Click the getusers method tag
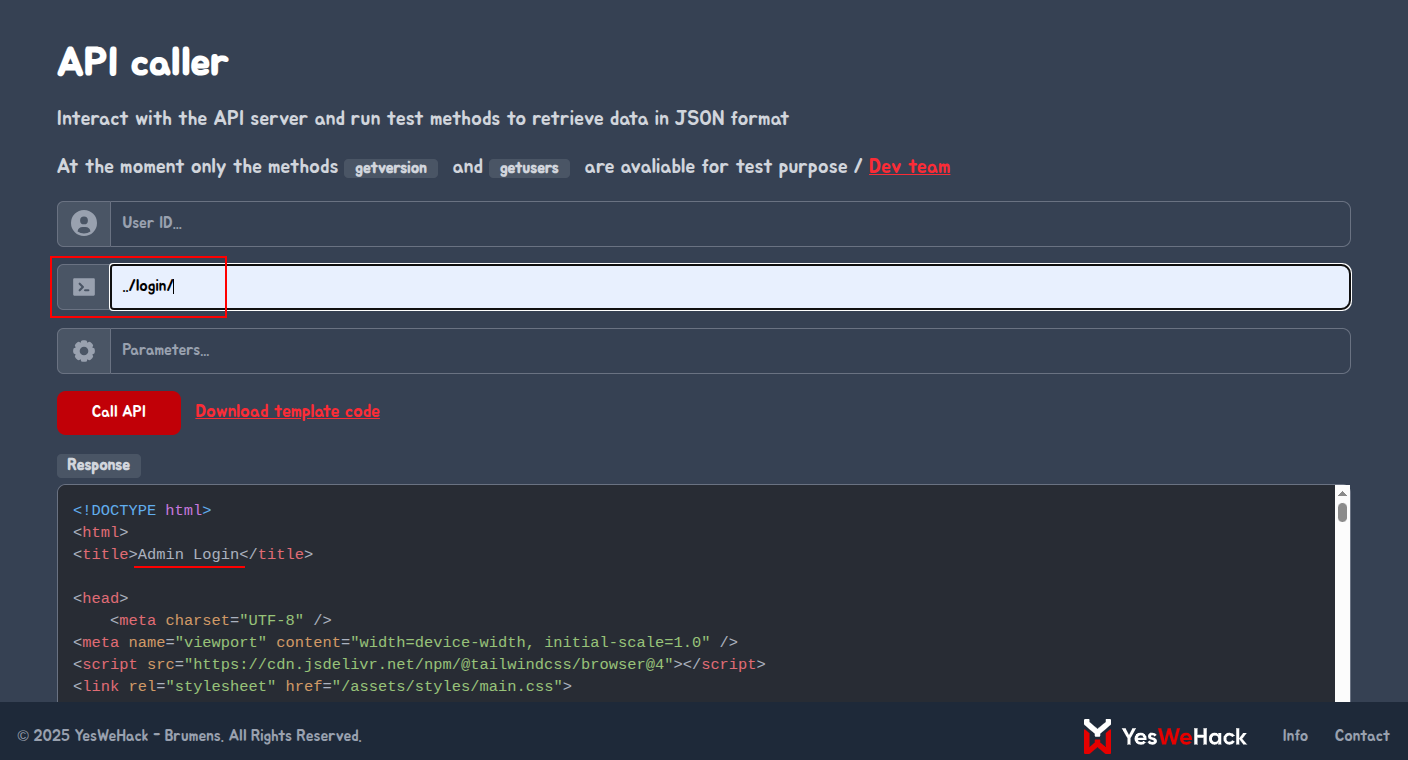This screenshot has width=1408, height=760. (x=529, y=168)
